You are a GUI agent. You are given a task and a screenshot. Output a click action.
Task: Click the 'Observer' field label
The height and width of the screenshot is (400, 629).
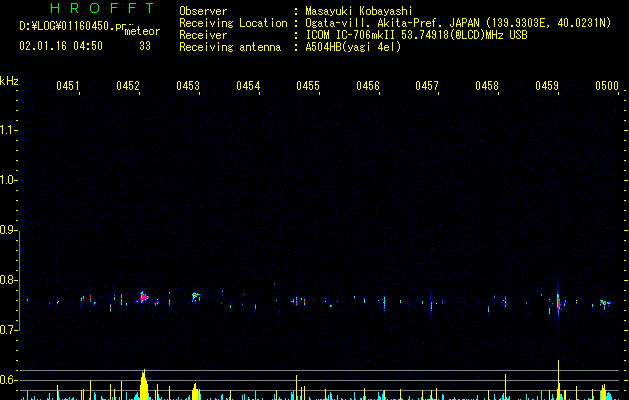click(203, 11)
